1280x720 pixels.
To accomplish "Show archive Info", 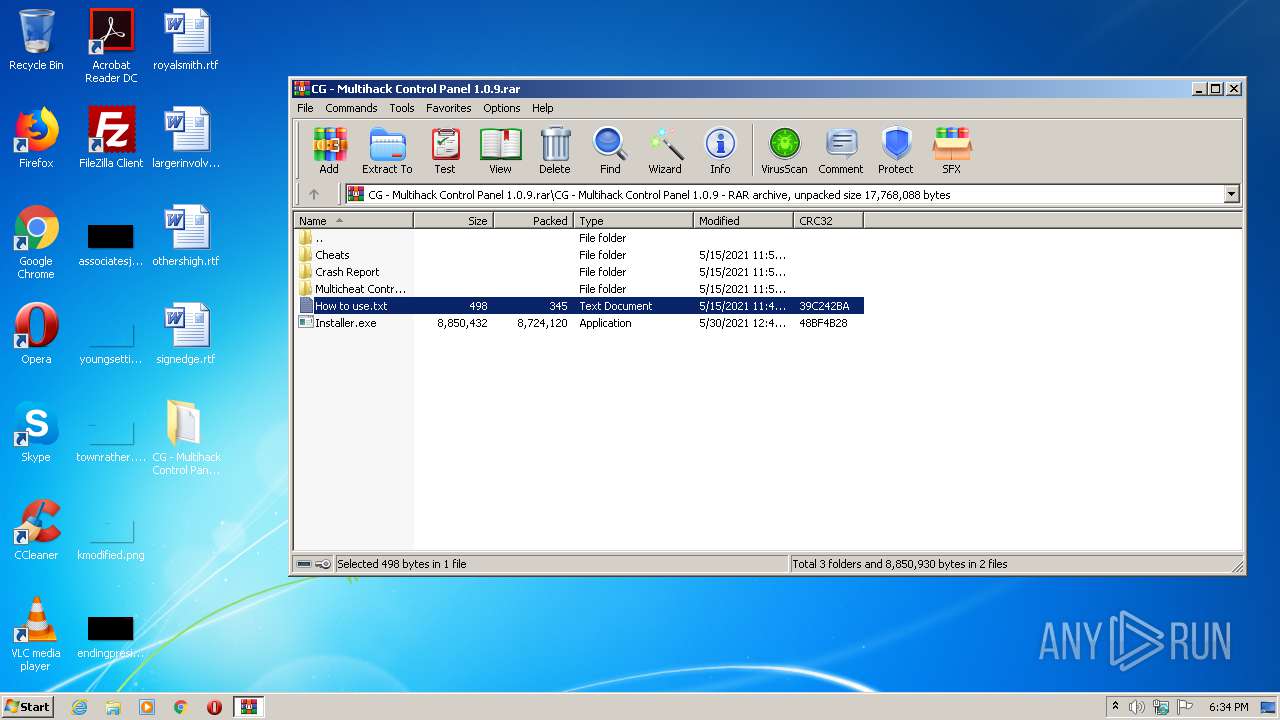I will pyautogui.click(x=720, y=151).
